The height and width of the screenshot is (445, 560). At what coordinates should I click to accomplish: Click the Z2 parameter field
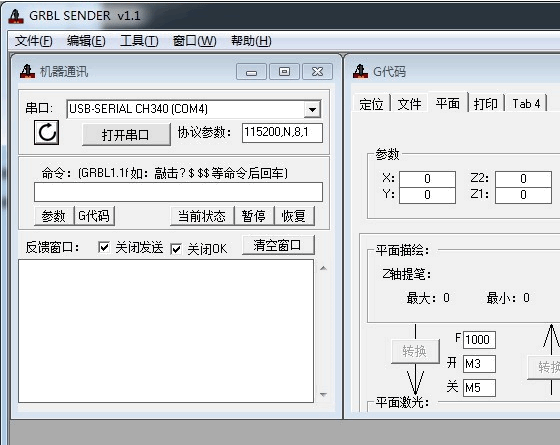pyautogui.click(x=523, y=179)
